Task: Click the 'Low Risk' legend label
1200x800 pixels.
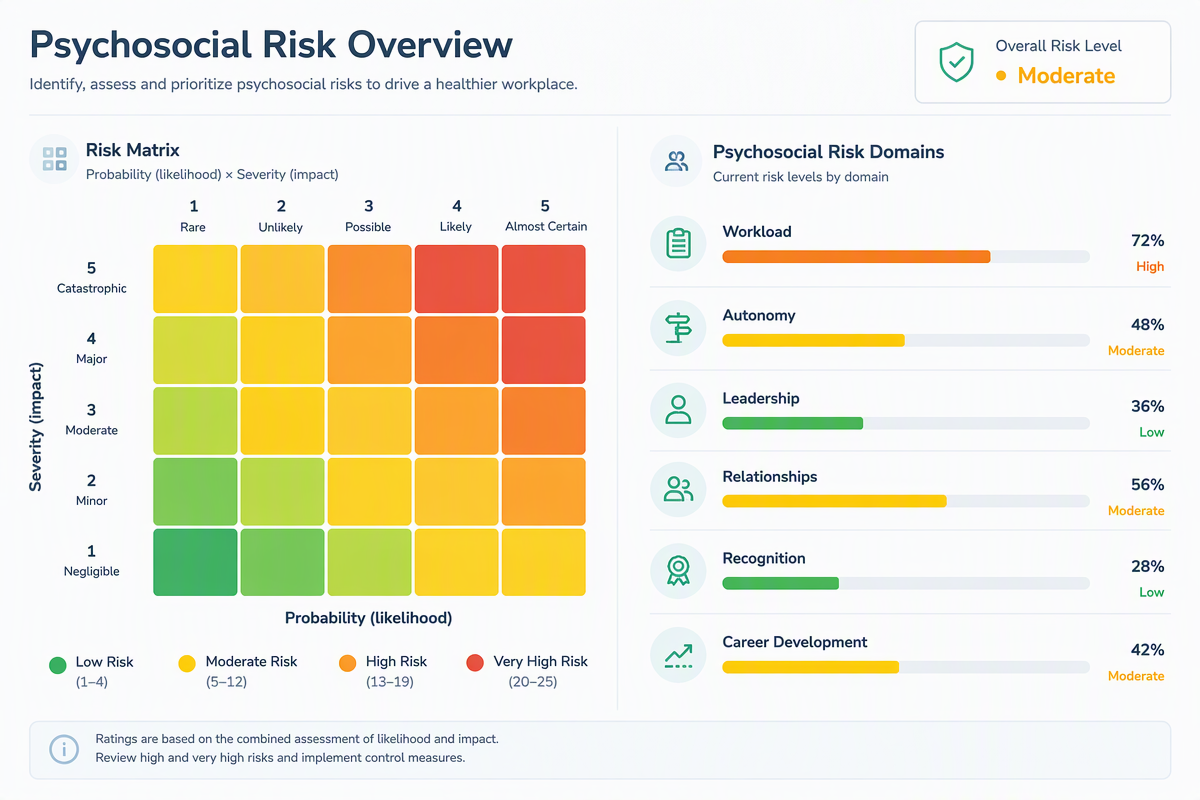Action: point(105,662)
